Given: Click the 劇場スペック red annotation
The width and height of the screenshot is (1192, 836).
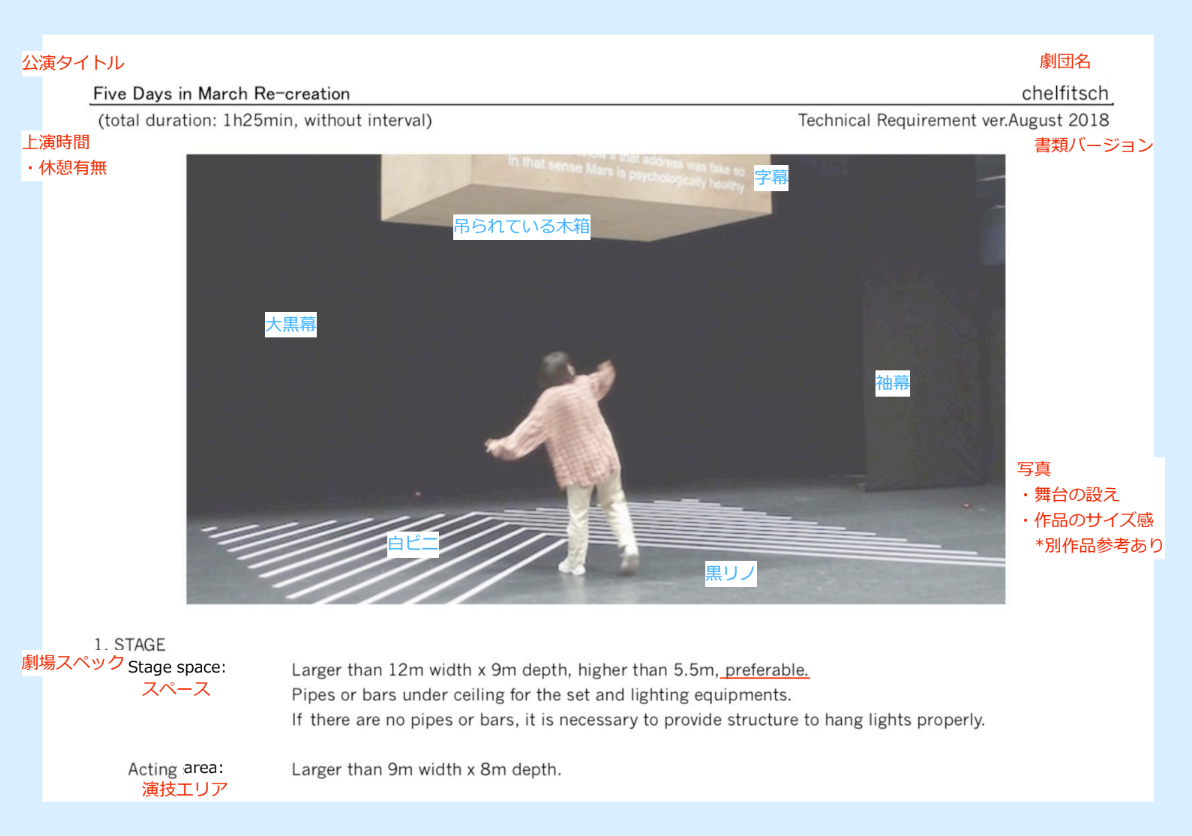Looking at the screenshot, I should pyautogui.click(x=73, y=662).
